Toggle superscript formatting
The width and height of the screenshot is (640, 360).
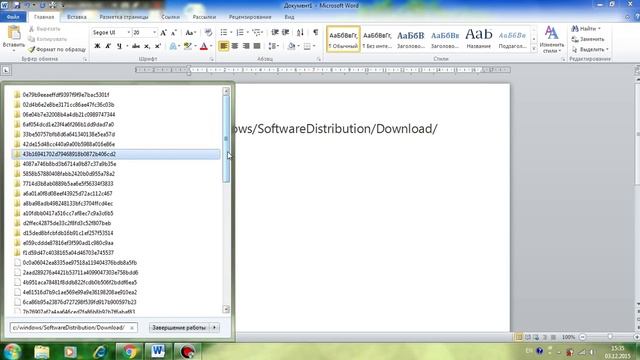158,46
